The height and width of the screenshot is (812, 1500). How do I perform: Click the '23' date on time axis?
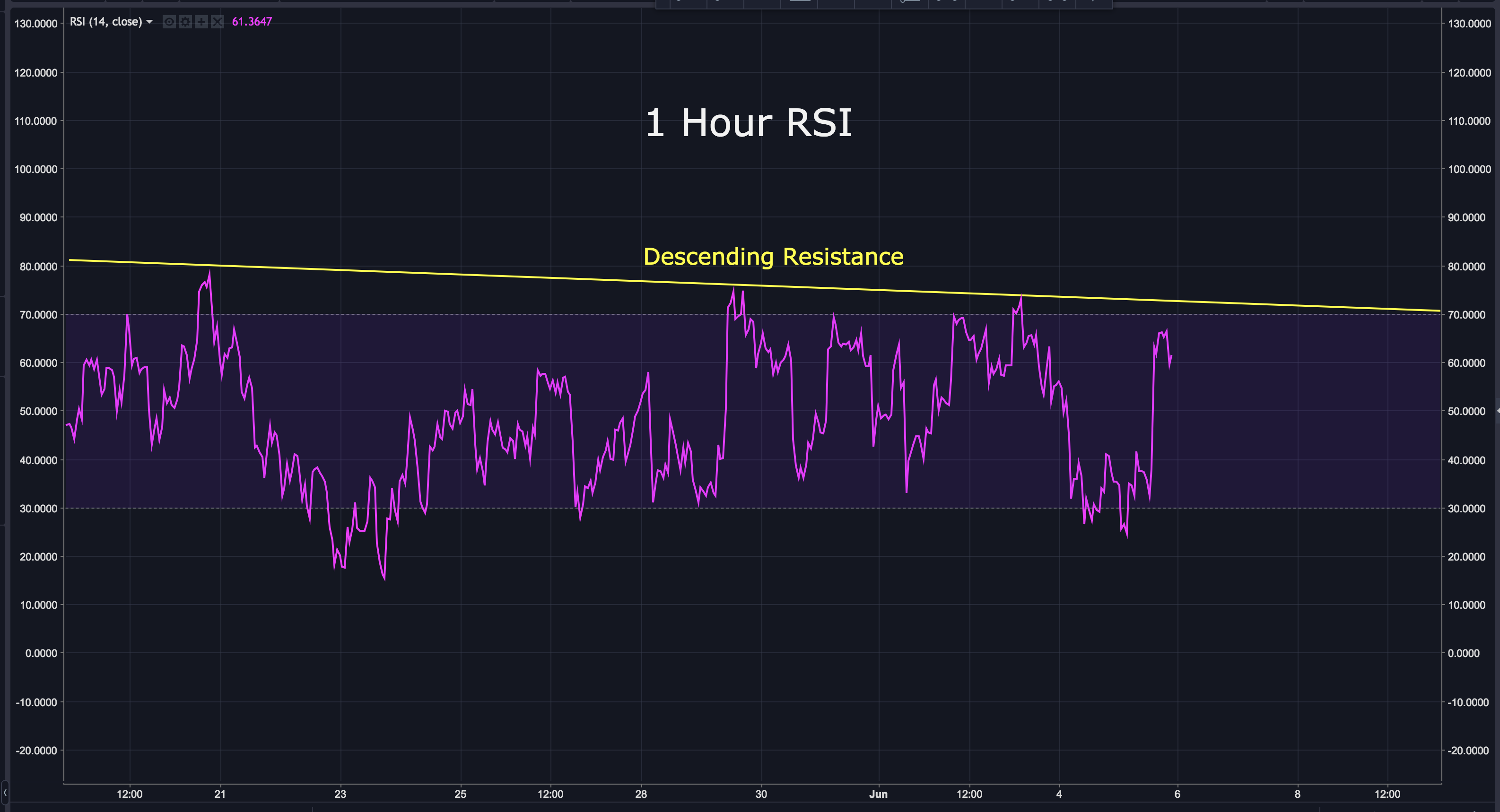tap(340, 794)
